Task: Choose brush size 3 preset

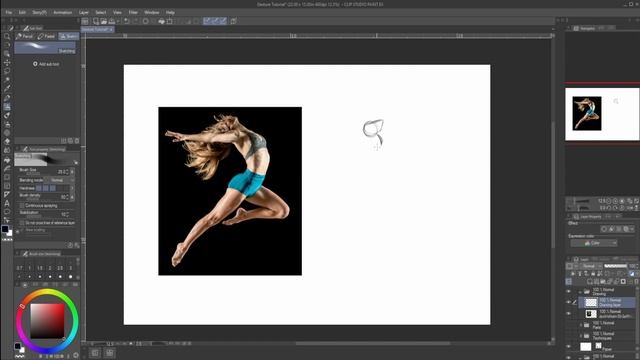Action: pos(71,271)
